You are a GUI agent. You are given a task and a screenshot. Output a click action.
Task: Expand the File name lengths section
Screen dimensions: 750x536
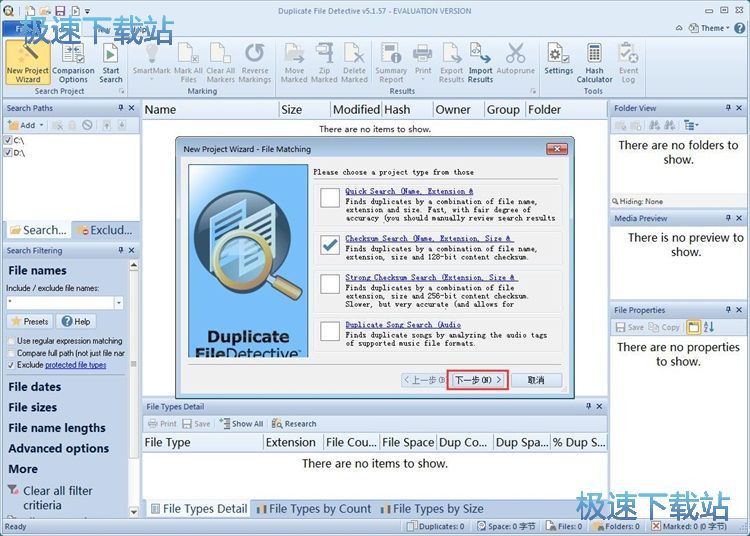[57, 428]
